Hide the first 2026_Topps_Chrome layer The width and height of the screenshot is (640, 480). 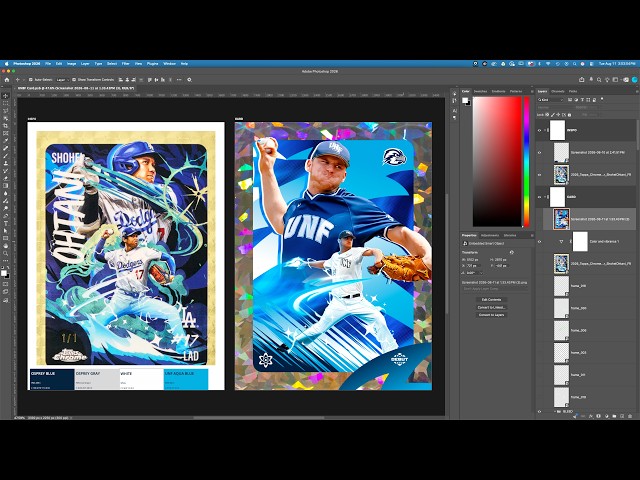[x=540, y=175]
